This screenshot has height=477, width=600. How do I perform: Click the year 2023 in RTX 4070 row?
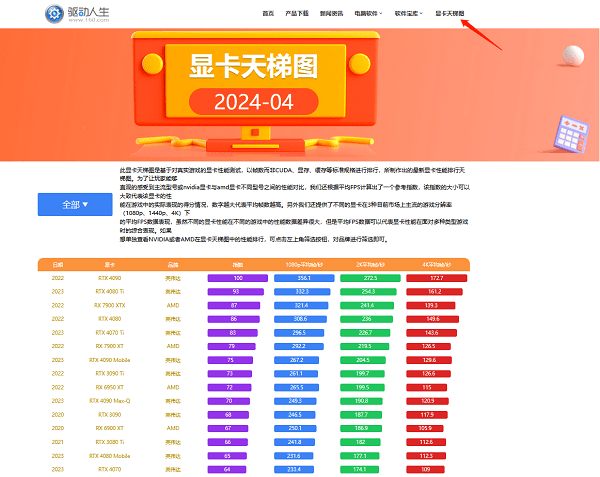[x=58, y=469]
